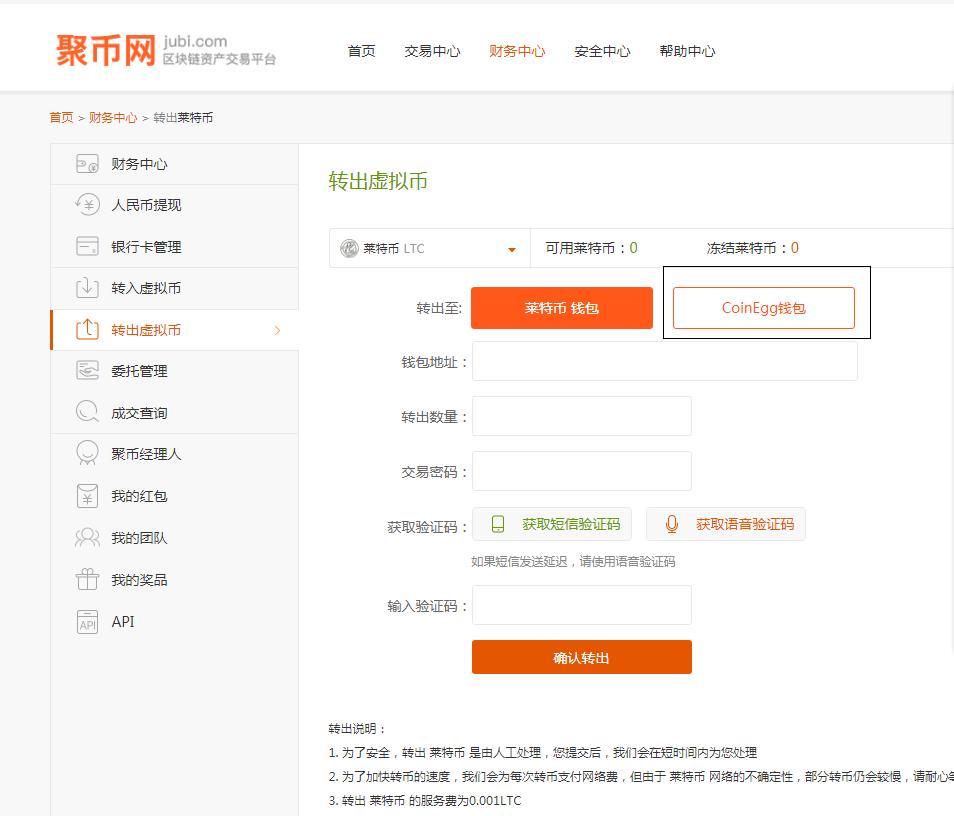The image size is (954, 816).
Task: Click the 银行卡管理 card icon
Action: tap(88, 247)
